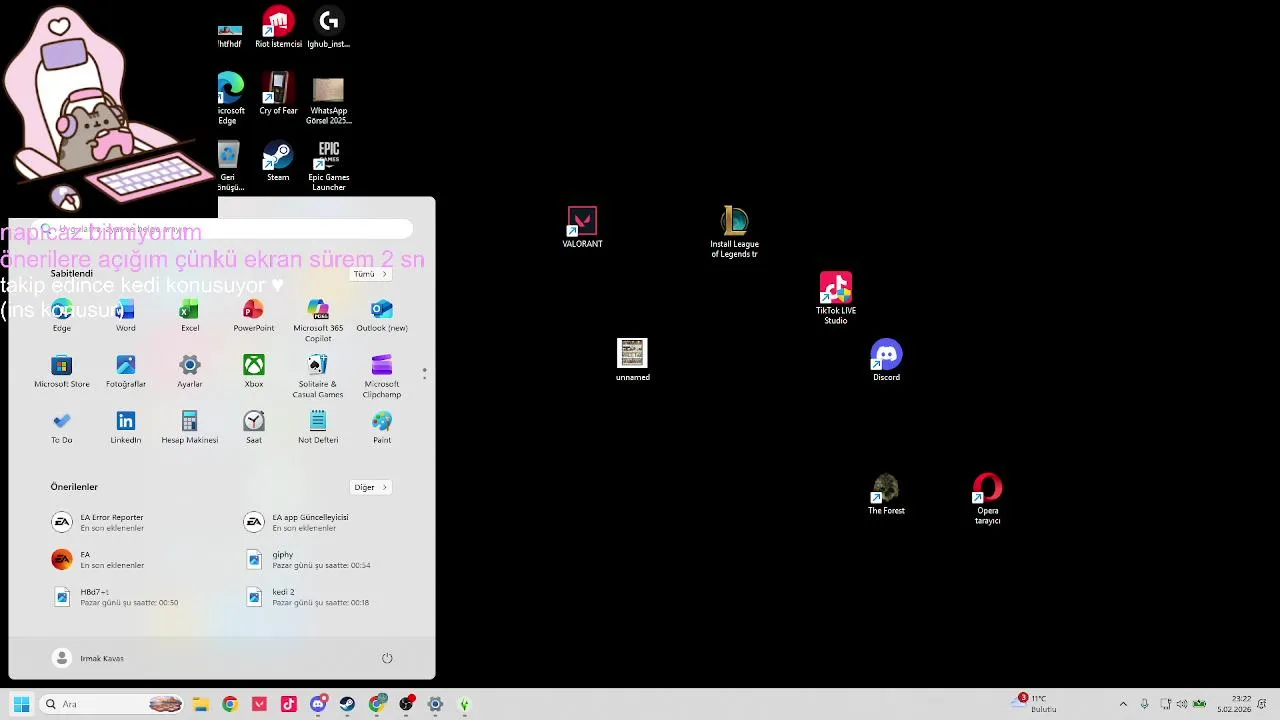The image size is (1280, 720).
Task: Select Install League of Legends tr shortcut
Action: tap(735, 232)
